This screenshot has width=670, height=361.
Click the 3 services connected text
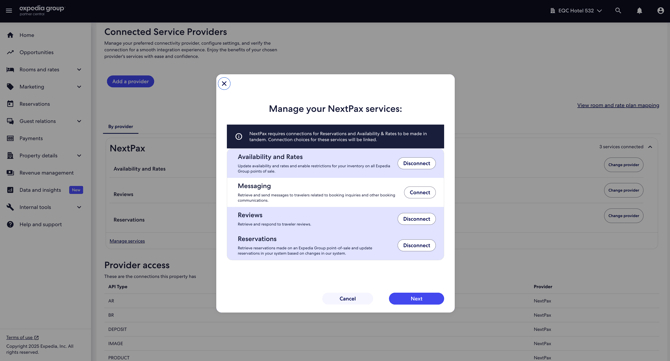(621, 147)
